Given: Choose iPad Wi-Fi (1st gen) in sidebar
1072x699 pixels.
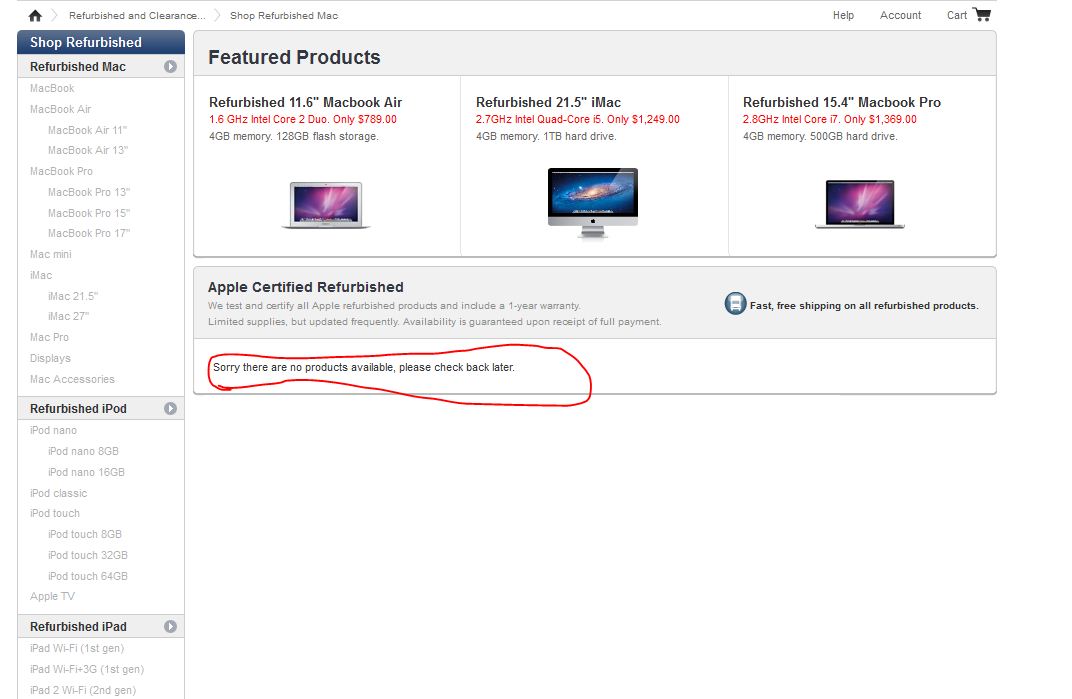Looking at the screenshot, I should click(x=77, y=648).
